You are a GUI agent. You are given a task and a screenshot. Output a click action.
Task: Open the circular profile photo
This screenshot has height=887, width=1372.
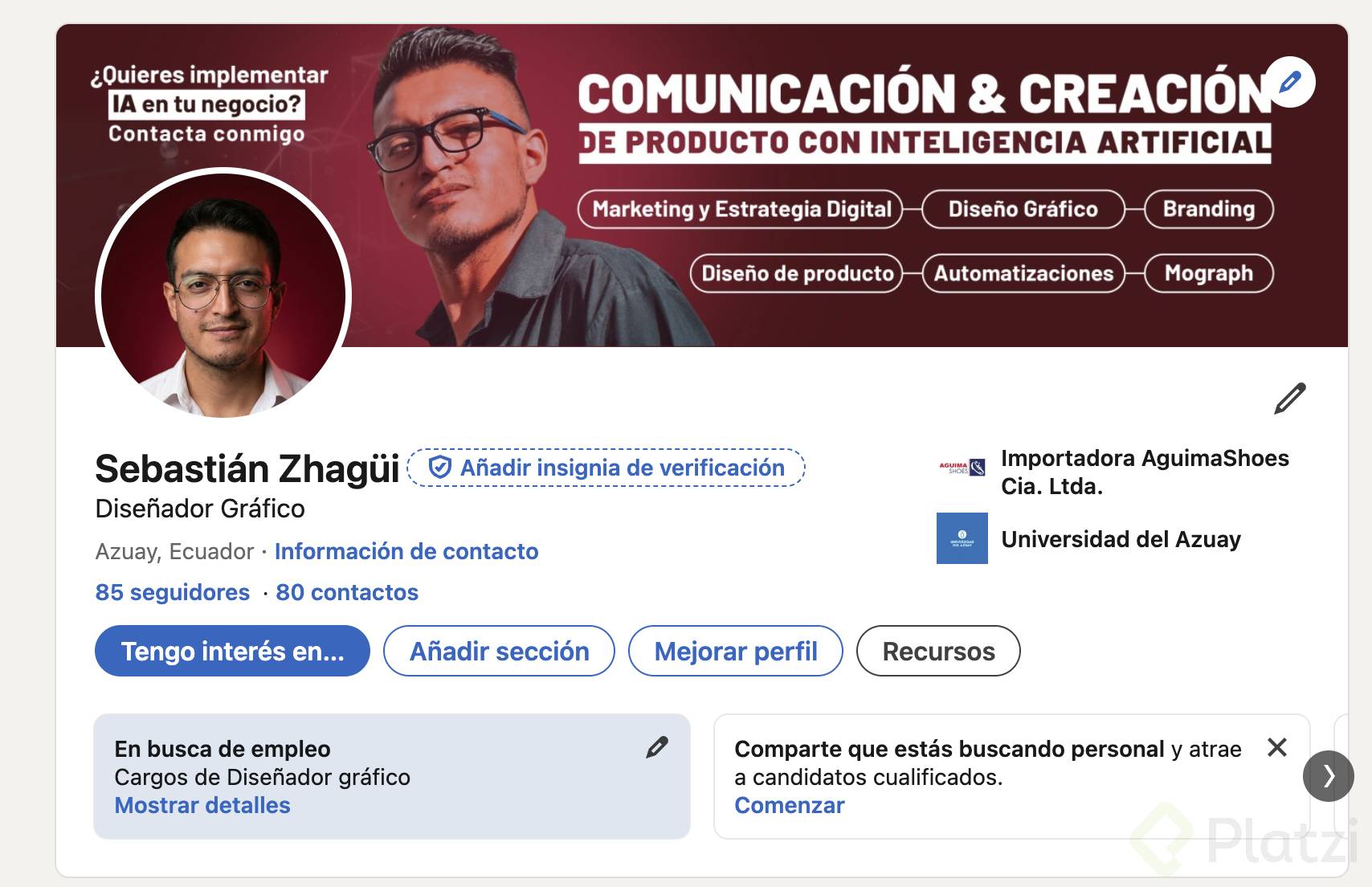point(223,296)
